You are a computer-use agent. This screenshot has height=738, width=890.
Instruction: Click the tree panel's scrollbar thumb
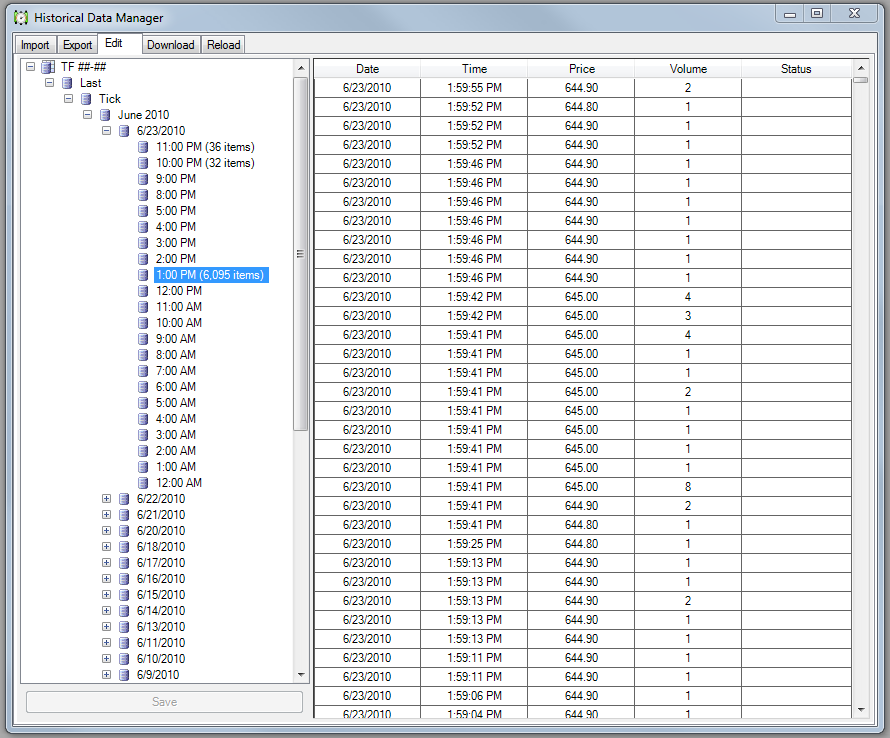pos(301,254)
